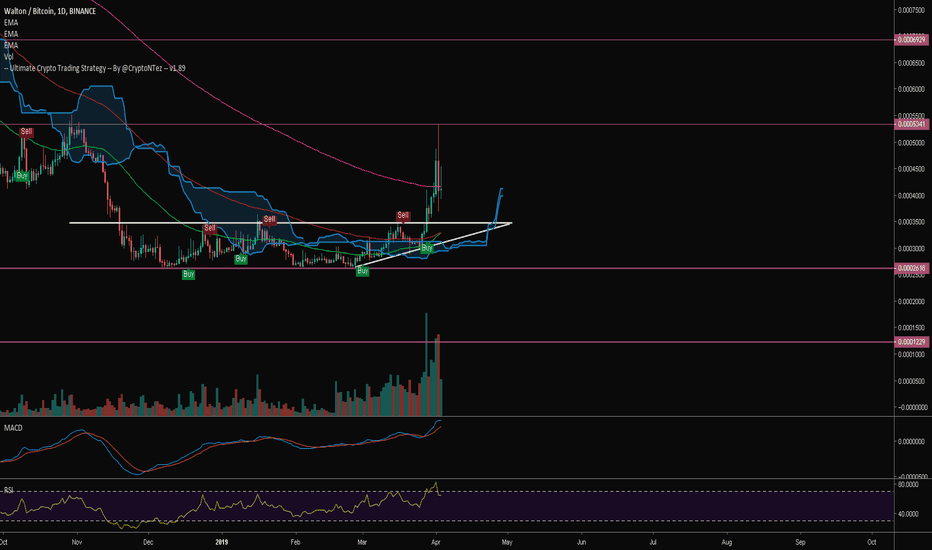Image resolution: width=932 pixels, height=550 pixels.
Task: Select the Buy marker at start of March
Action: [x=363, y=271]
